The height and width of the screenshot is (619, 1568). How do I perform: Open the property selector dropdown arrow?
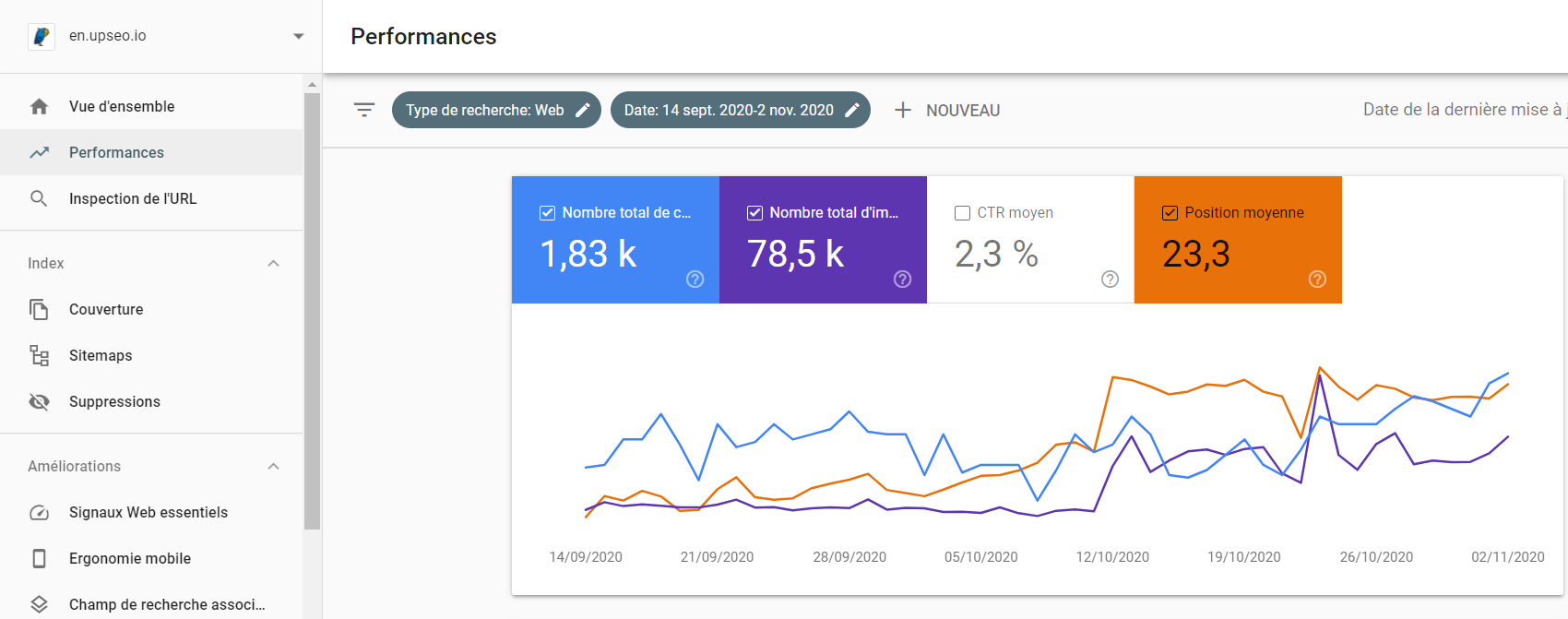coord(298,36)
